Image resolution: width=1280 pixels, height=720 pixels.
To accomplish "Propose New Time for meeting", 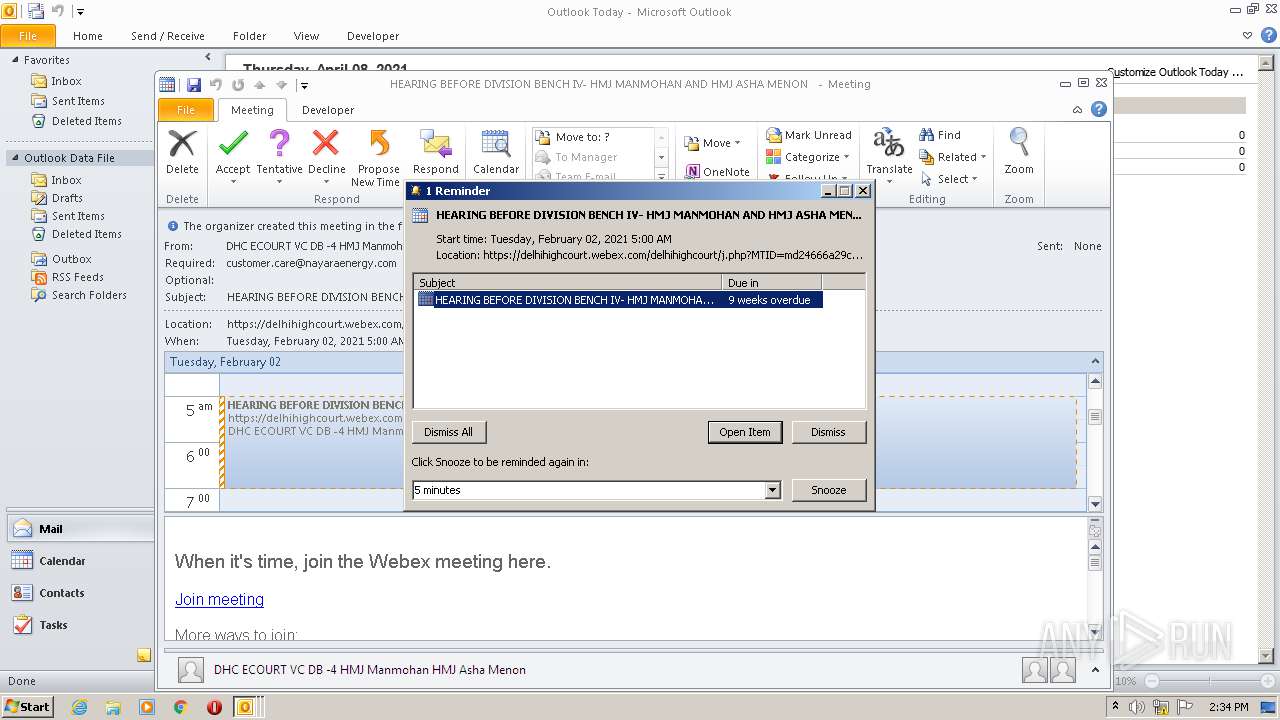I will click(x=378, y=158).
